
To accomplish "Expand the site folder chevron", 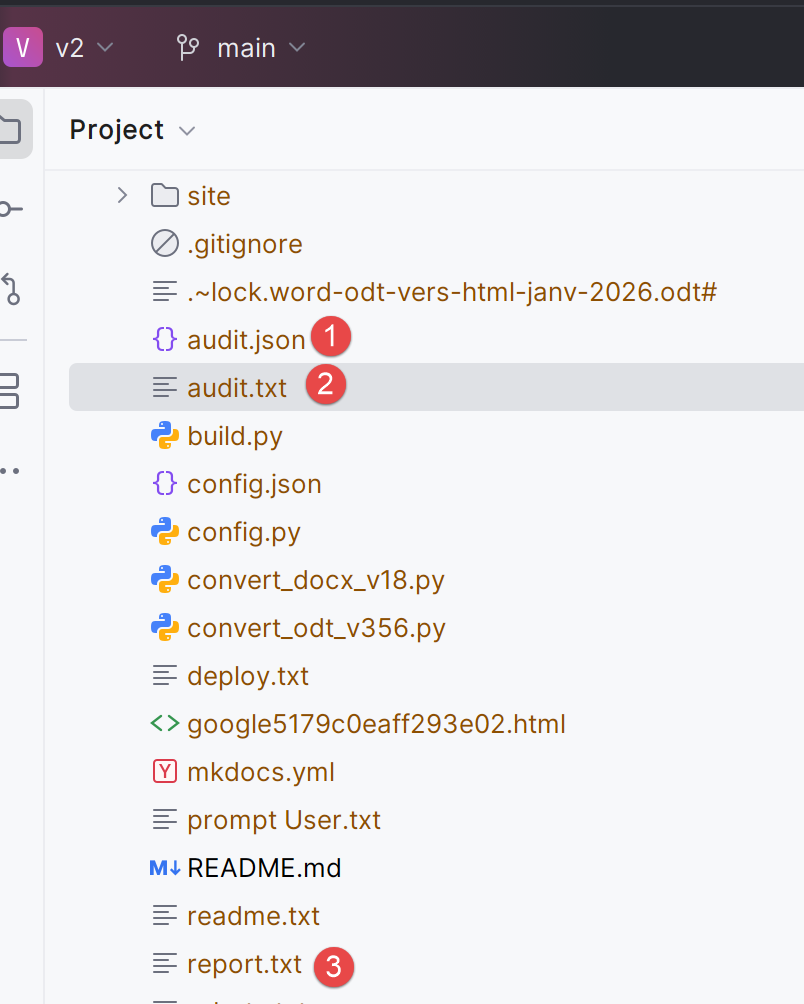I will pyautogui.click(x=122, y=195).
